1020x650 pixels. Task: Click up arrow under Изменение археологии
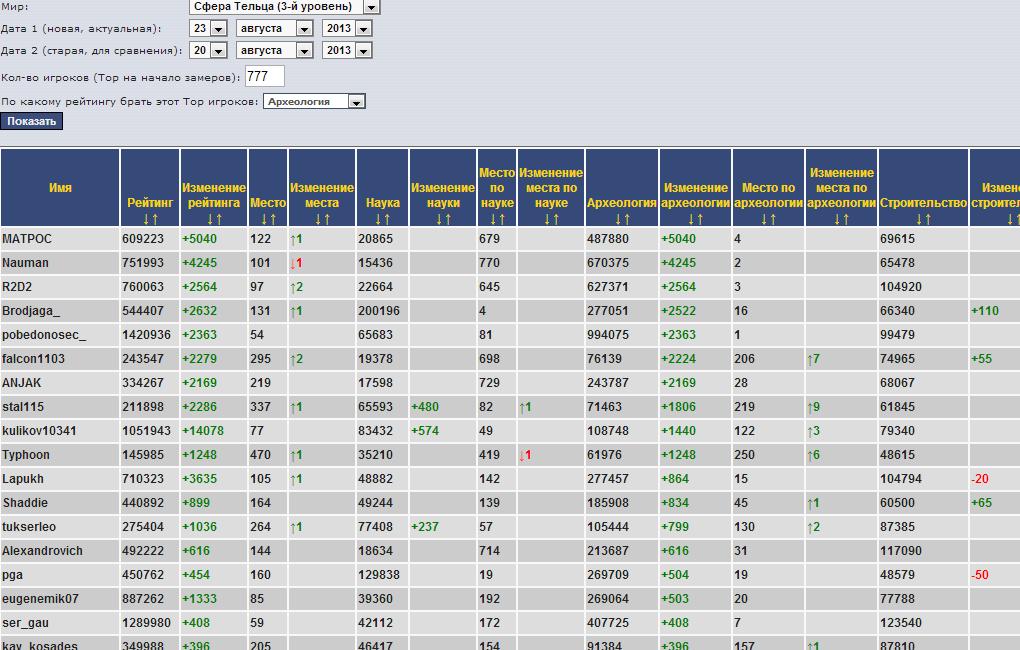coord(700,219)
